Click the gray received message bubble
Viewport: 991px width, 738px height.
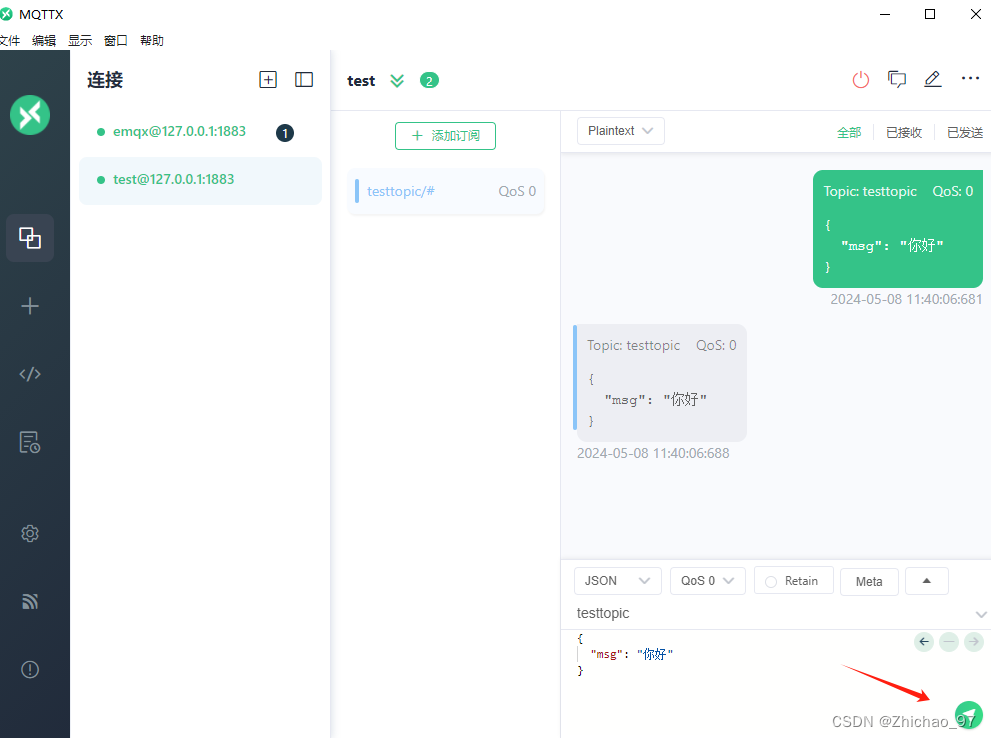pos(660,383)
